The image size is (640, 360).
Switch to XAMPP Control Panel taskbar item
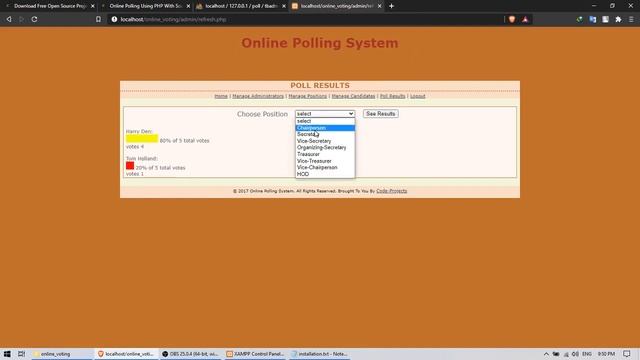pos(255,354)
